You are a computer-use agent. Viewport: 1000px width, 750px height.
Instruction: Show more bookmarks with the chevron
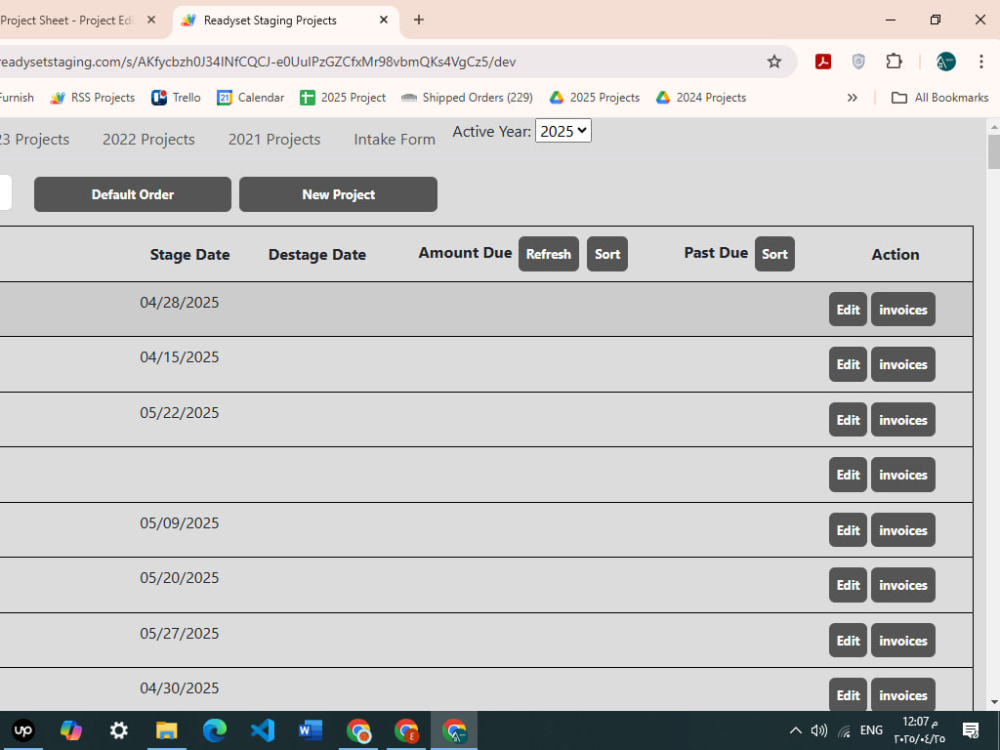[852, 98]
